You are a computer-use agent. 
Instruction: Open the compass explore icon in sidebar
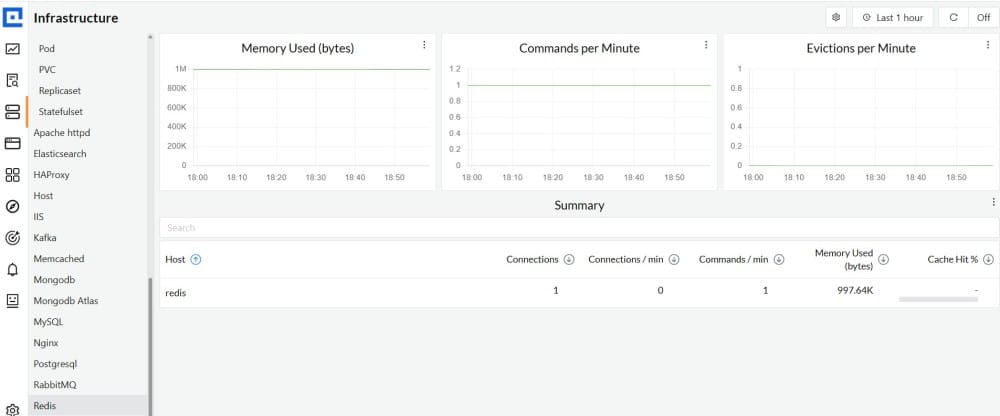tap(13, 206)
